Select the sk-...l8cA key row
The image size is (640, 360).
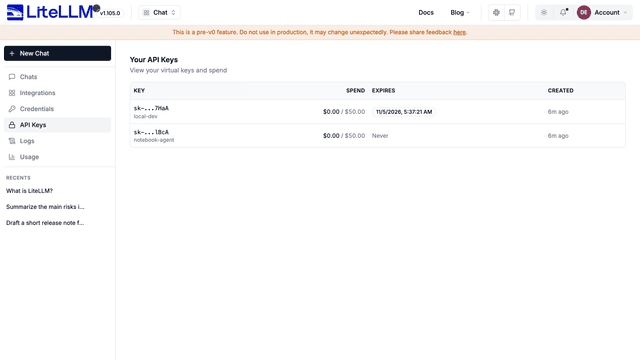[x=378, y=136]
